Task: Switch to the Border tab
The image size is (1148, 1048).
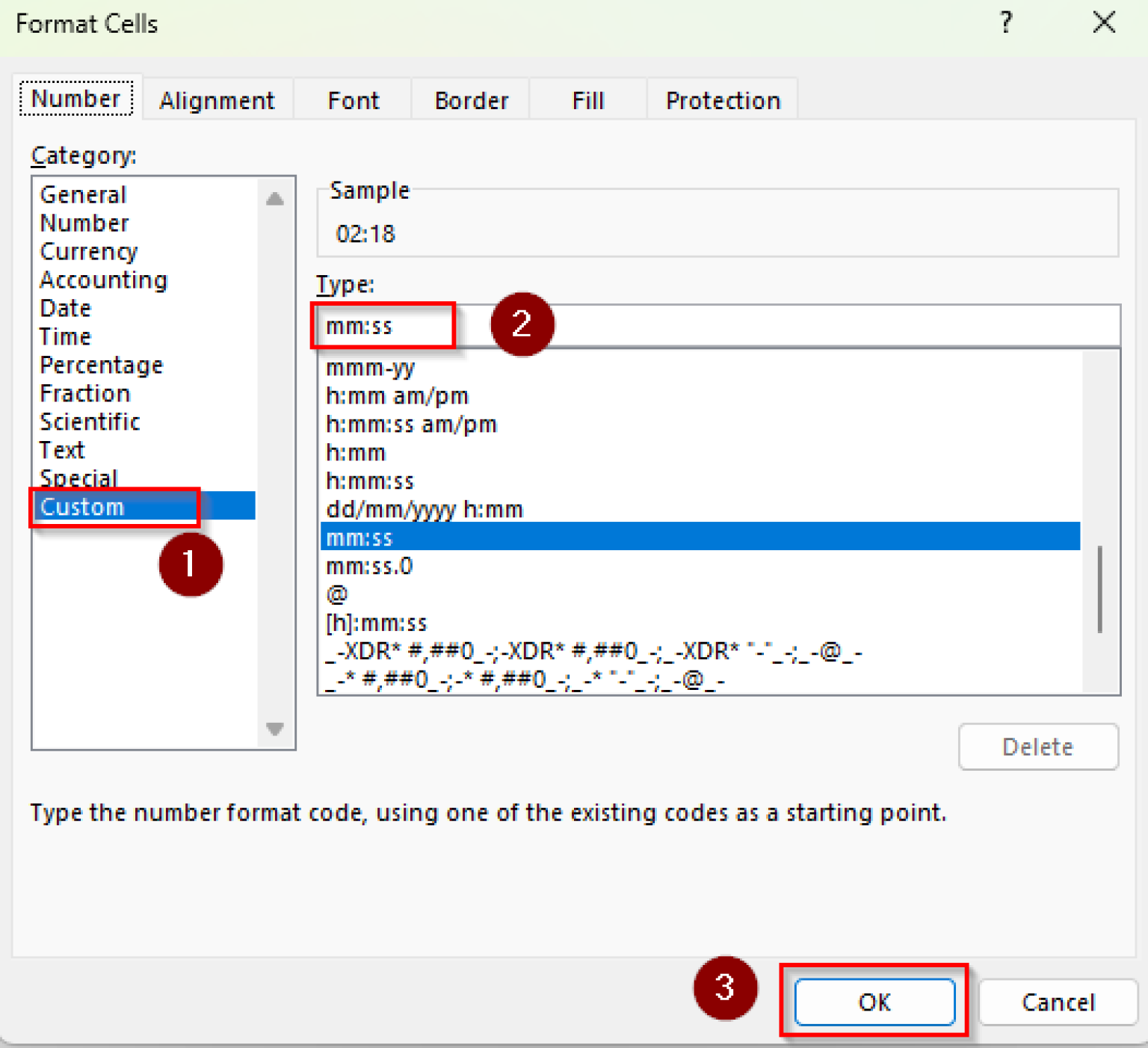Action: [x=470, y=99]
